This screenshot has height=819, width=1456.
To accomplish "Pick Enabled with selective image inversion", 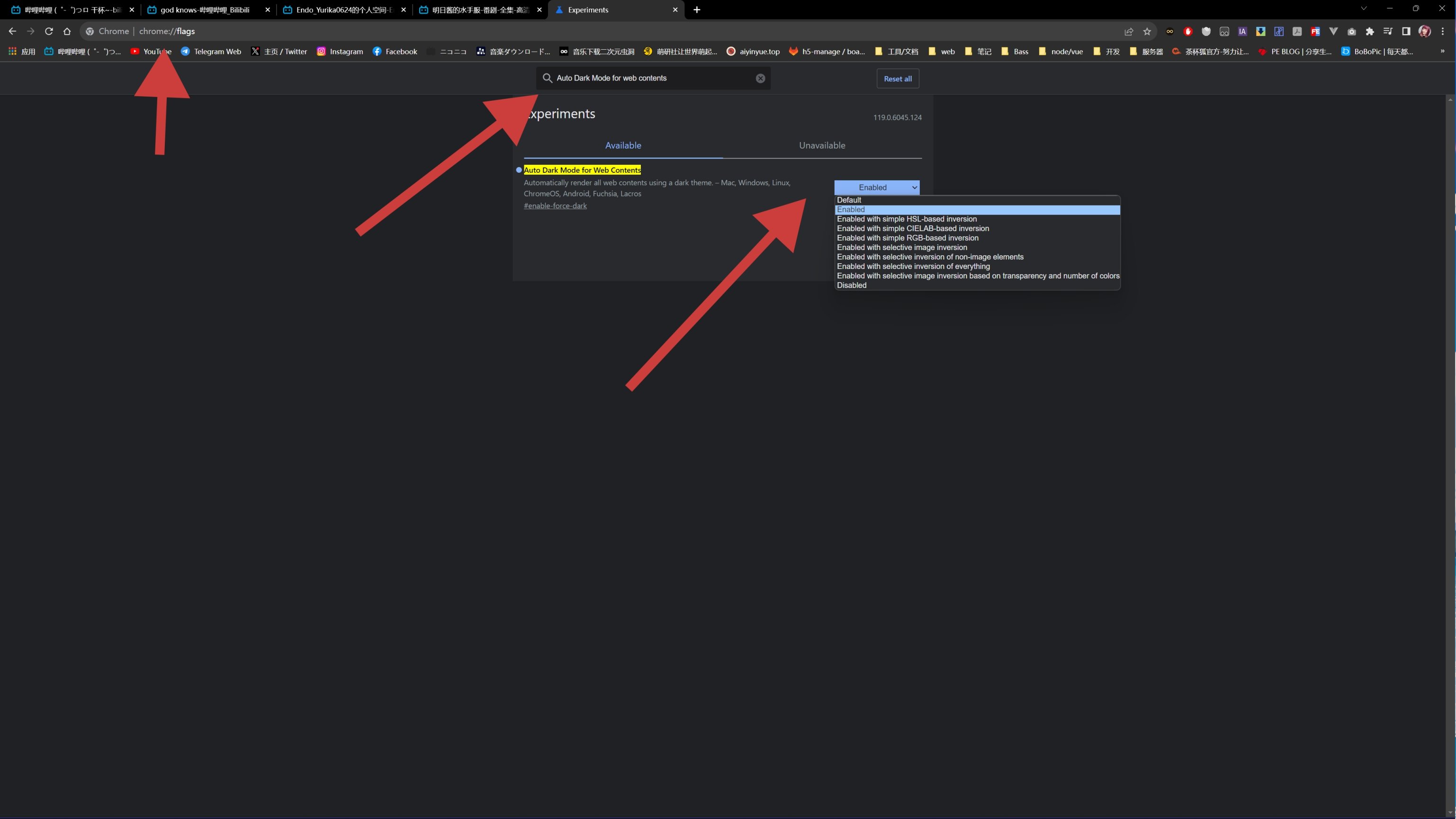I will pyautogui.click(x=901, y=248).
